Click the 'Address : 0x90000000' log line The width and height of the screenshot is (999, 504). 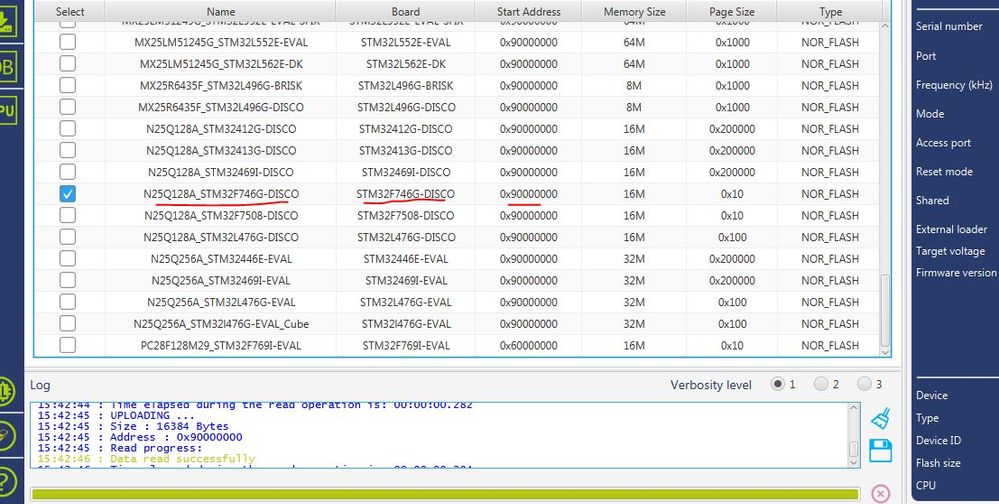coord(140,437)
